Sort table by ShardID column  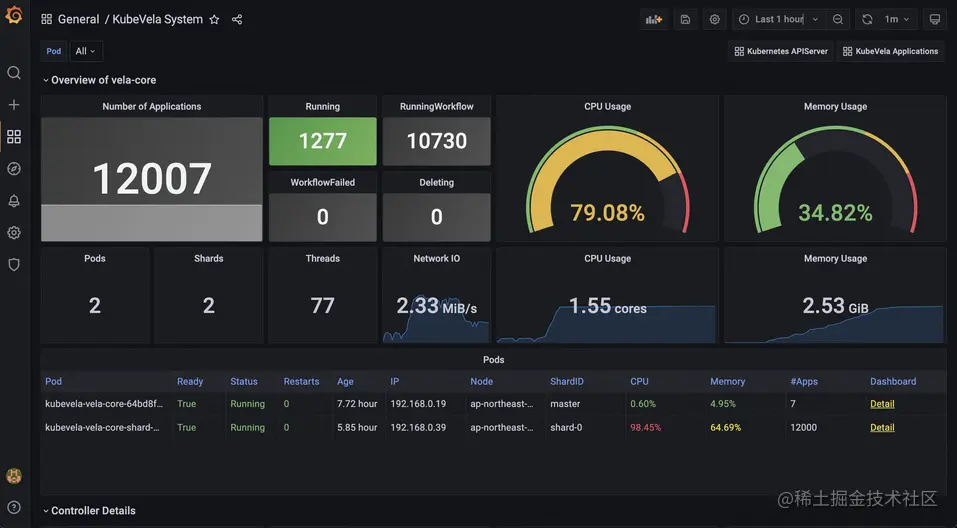(x=566, y=382)
